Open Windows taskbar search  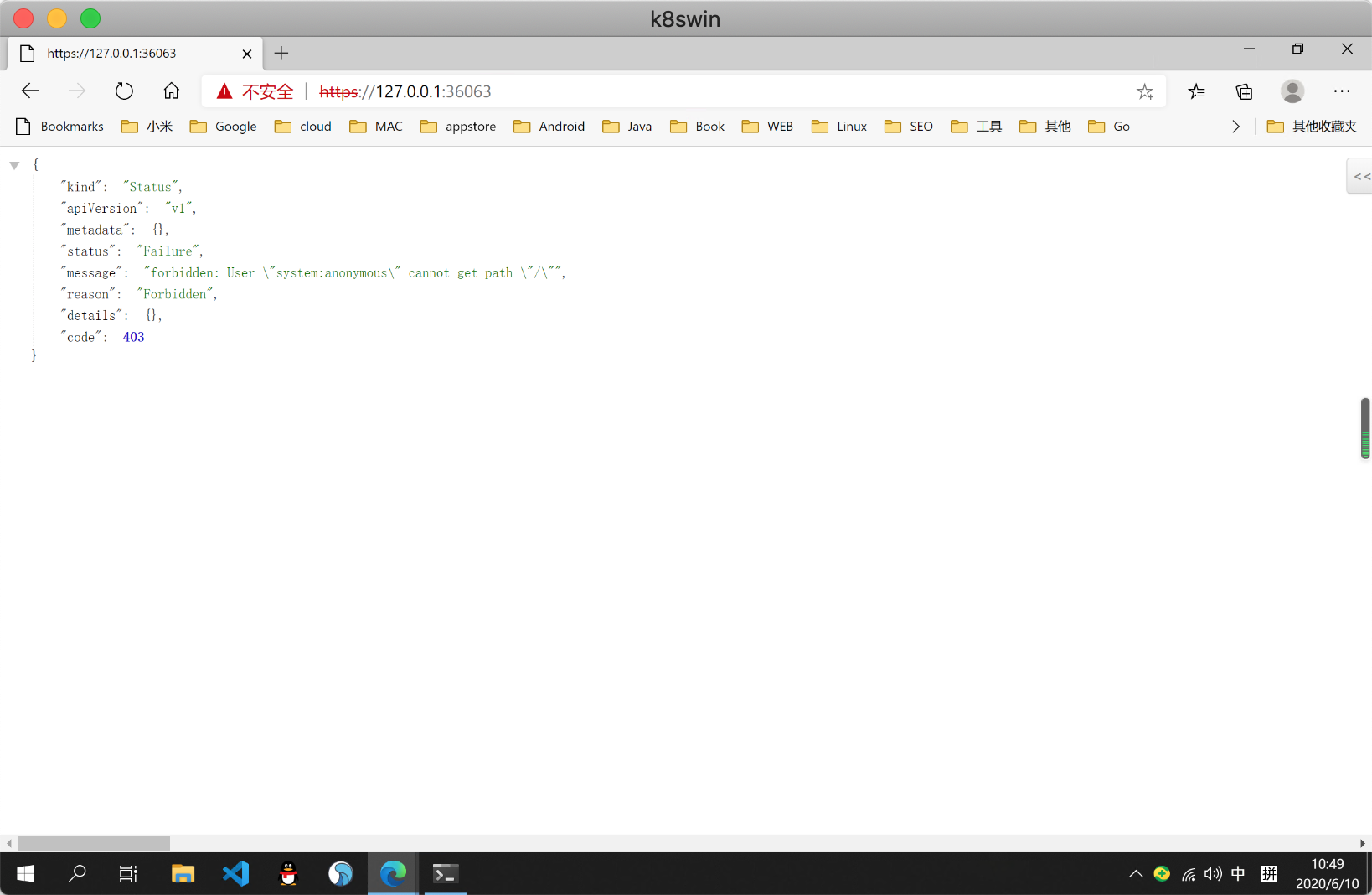(77, 874)
